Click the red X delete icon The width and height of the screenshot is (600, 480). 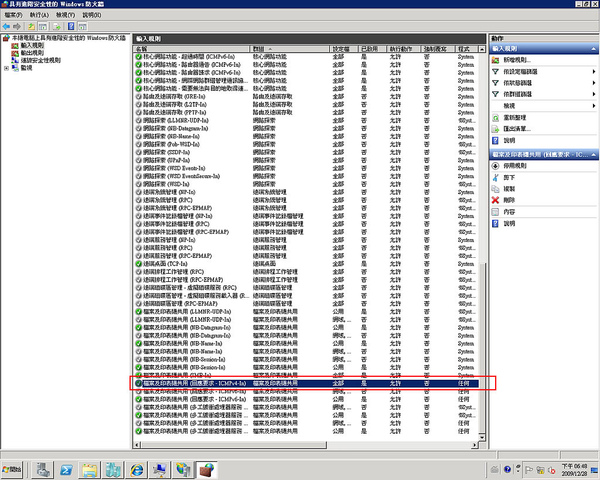pos(496,200)
